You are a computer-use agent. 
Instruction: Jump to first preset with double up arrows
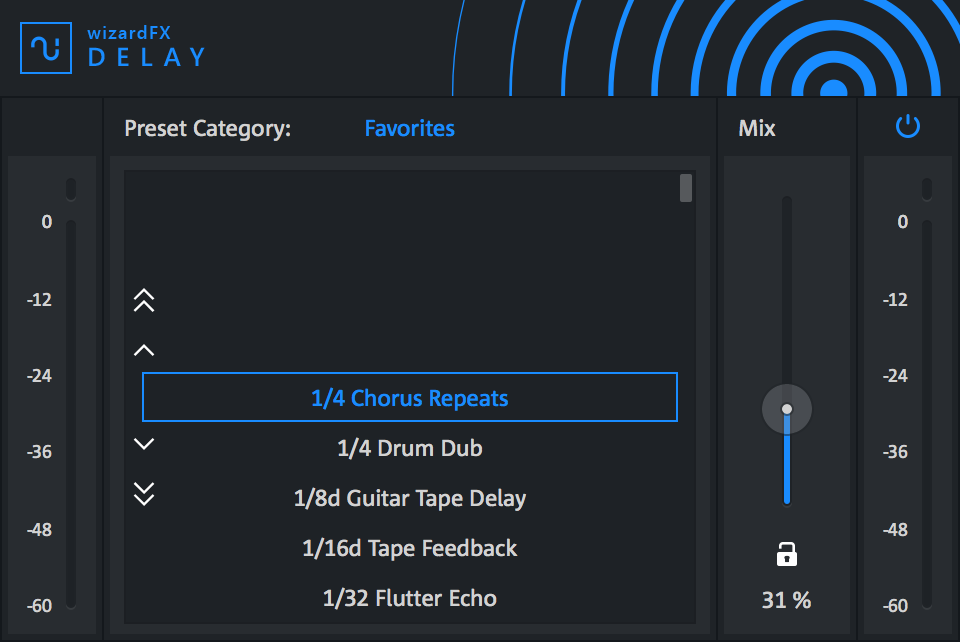144,300
